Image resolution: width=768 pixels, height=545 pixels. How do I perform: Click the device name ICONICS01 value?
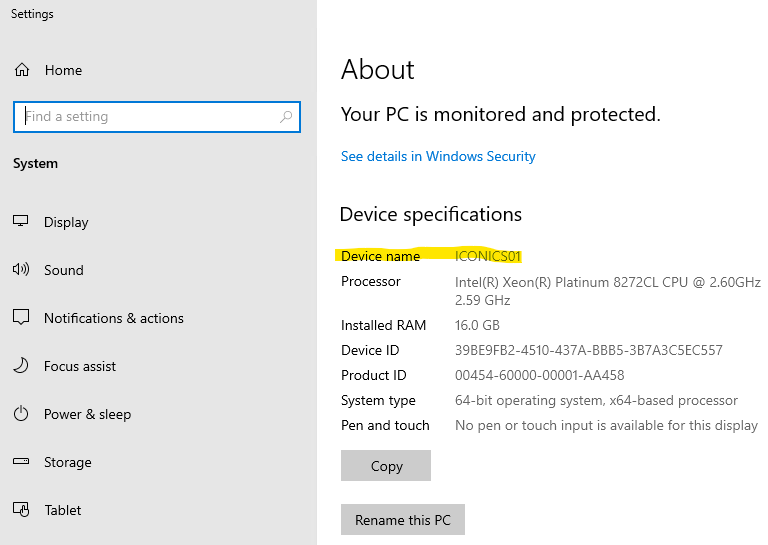tap(488, 257)
